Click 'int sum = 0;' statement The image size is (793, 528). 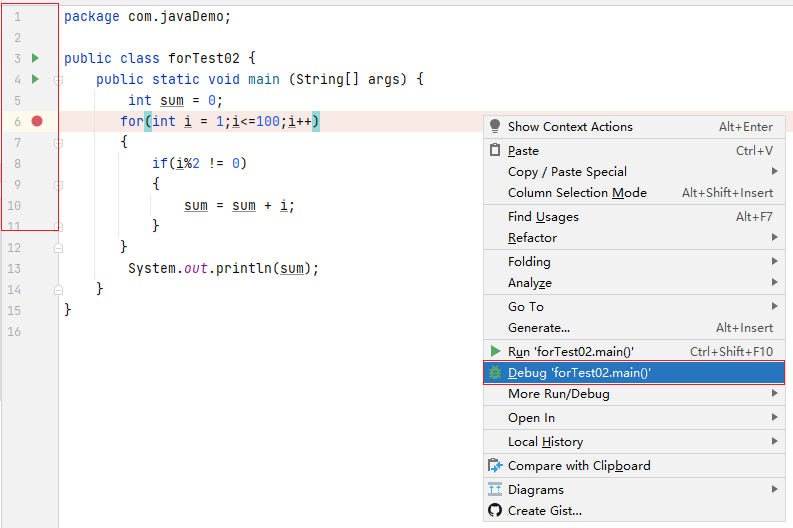click(175, 100)
